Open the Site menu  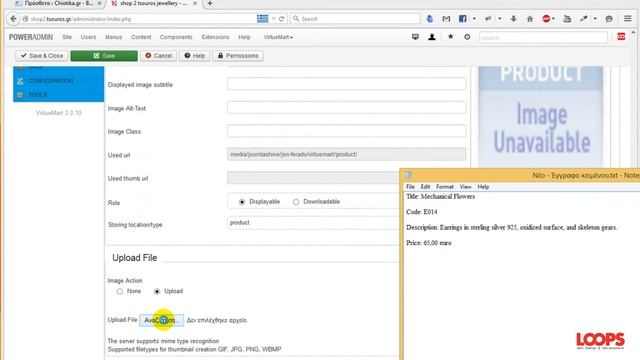click(x=67, y=37)
